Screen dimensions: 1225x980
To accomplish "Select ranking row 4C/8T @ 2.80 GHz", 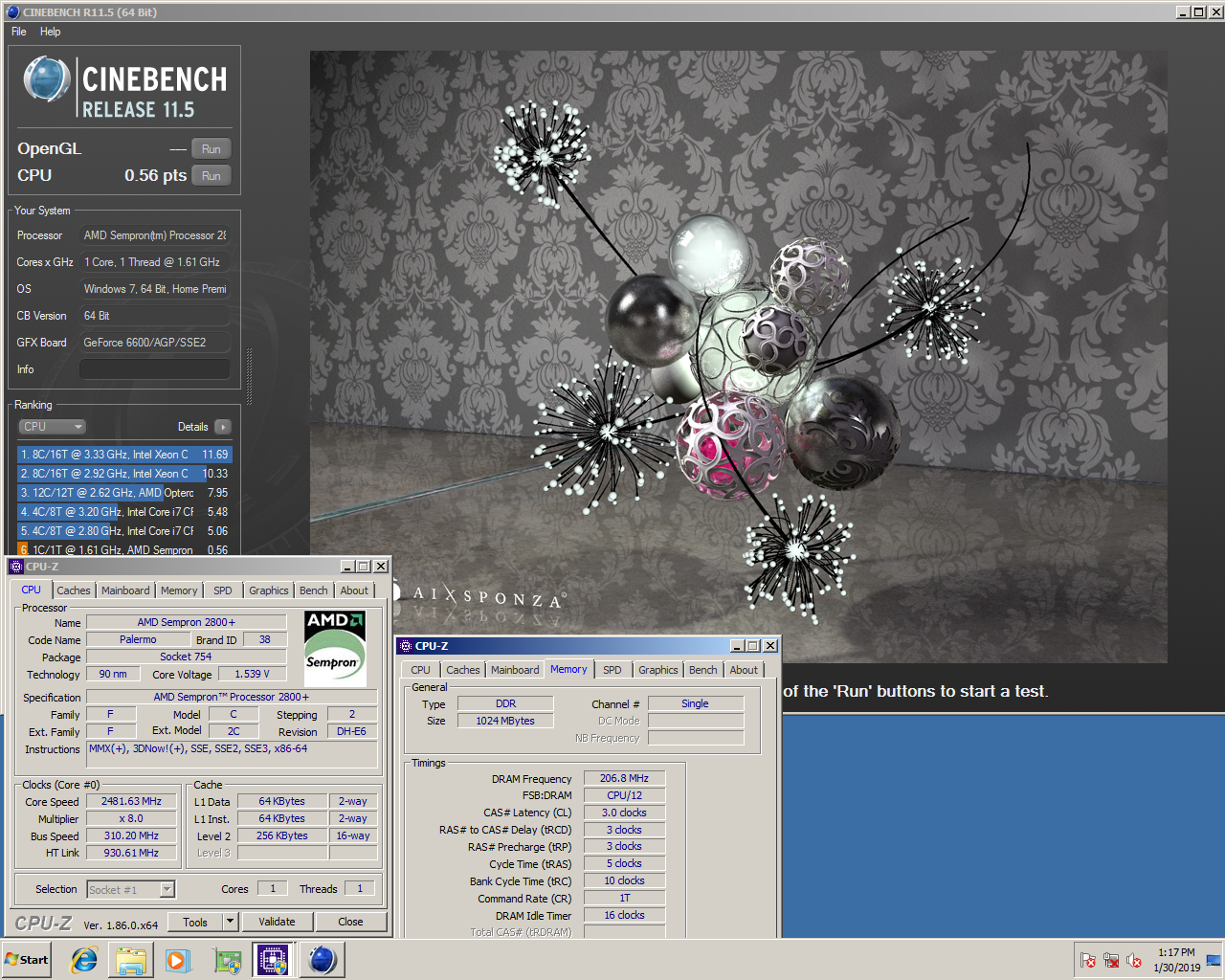I will [124, 531].
